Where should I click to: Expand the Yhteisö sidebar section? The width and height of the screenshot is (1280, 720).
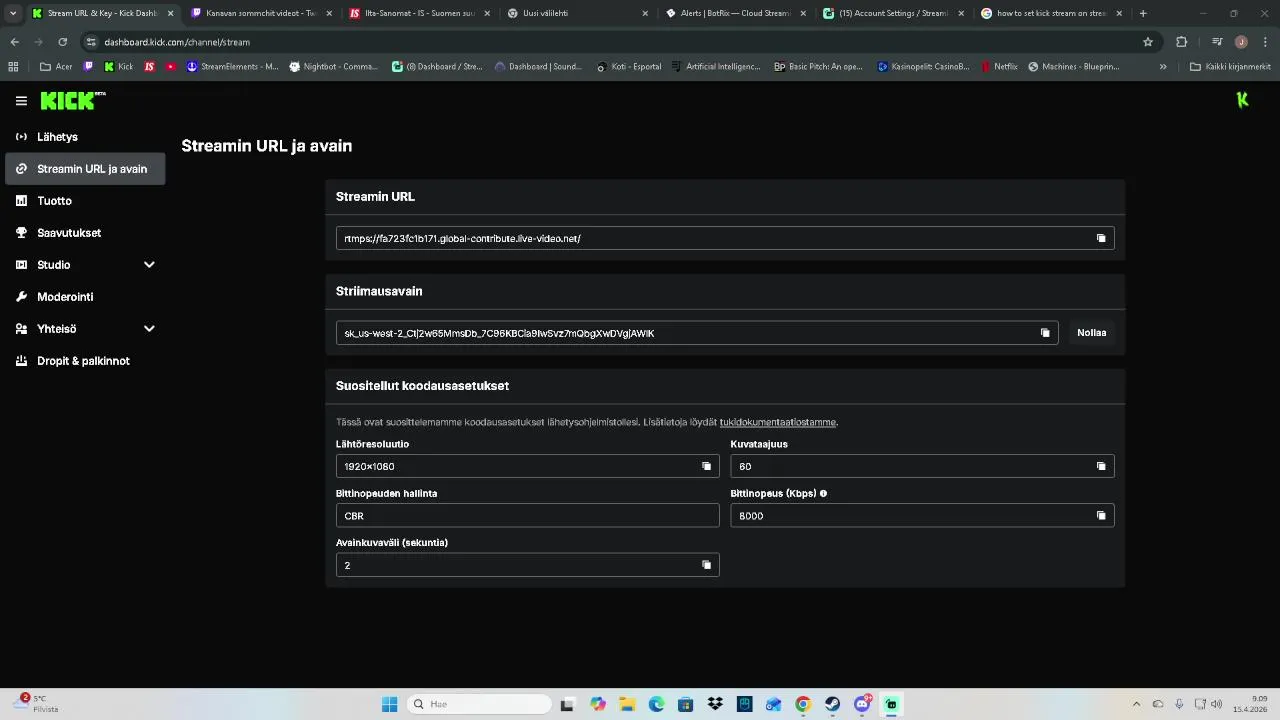(x=149, y=329)
